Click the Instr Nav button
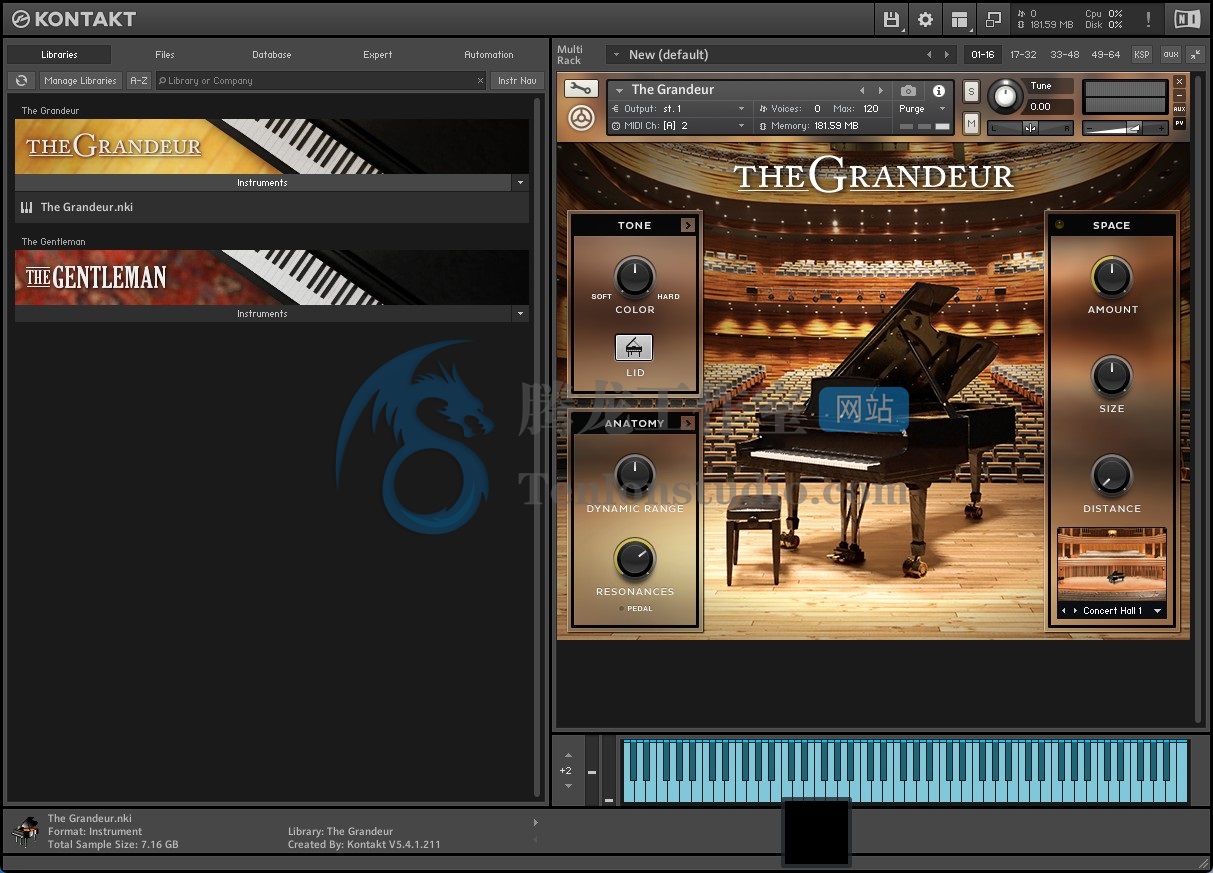Screen dimensions: 1213x873 click(x=517, y=80)
